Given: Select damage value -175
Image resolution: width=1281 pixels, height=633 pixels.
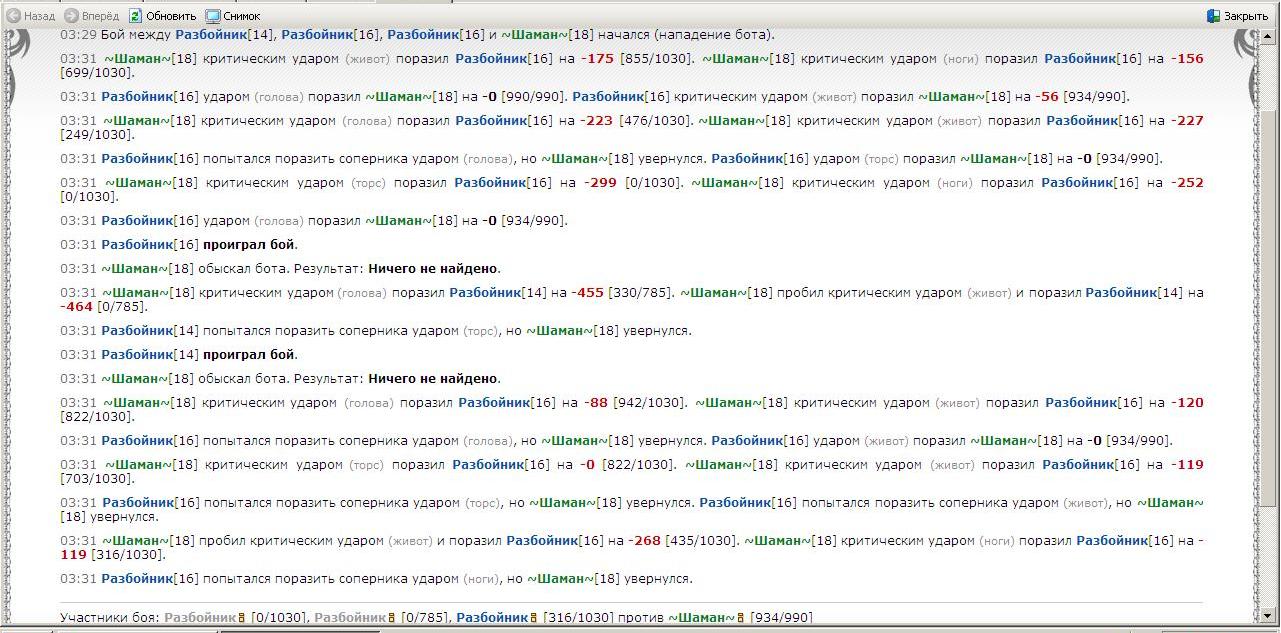Looking at the screenshot, I should [598, 58].
